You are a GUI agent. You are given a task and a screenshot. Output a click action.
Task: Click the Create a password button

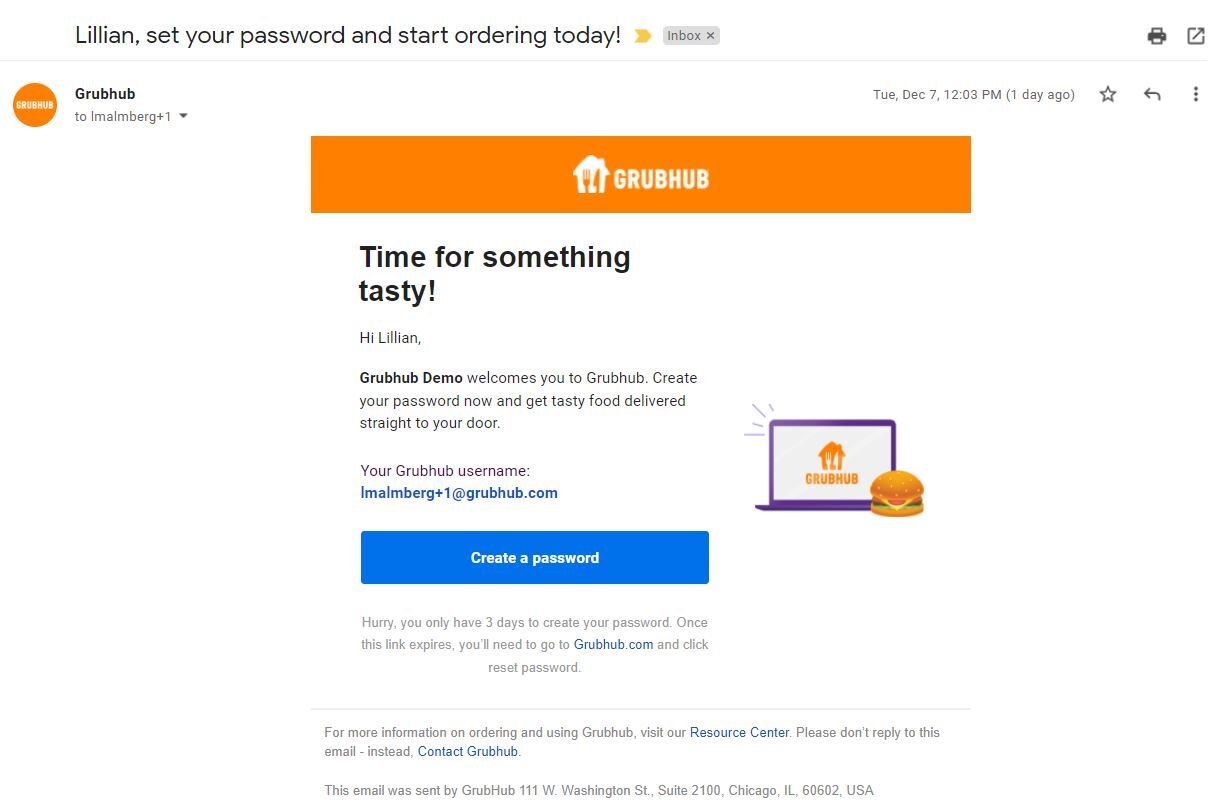tap(534, 558)
